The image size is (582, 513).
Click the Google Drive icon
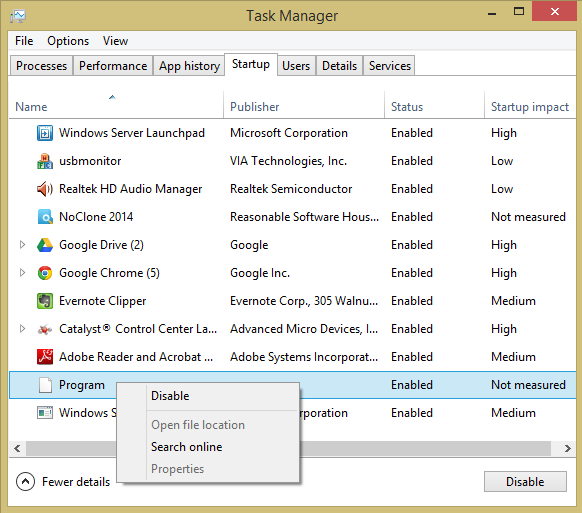tap(45, 245)
